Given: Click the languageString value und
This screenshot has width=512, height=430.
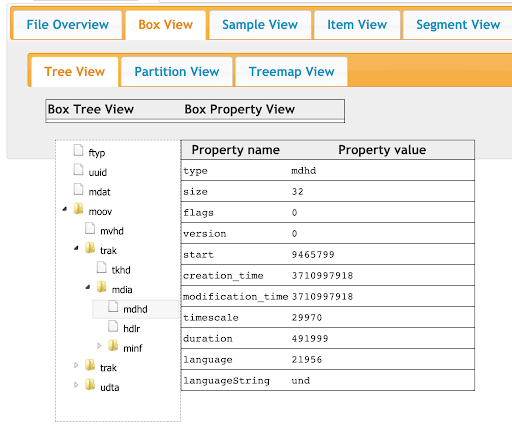Looking at the screenshot, I should coord(301,381).
